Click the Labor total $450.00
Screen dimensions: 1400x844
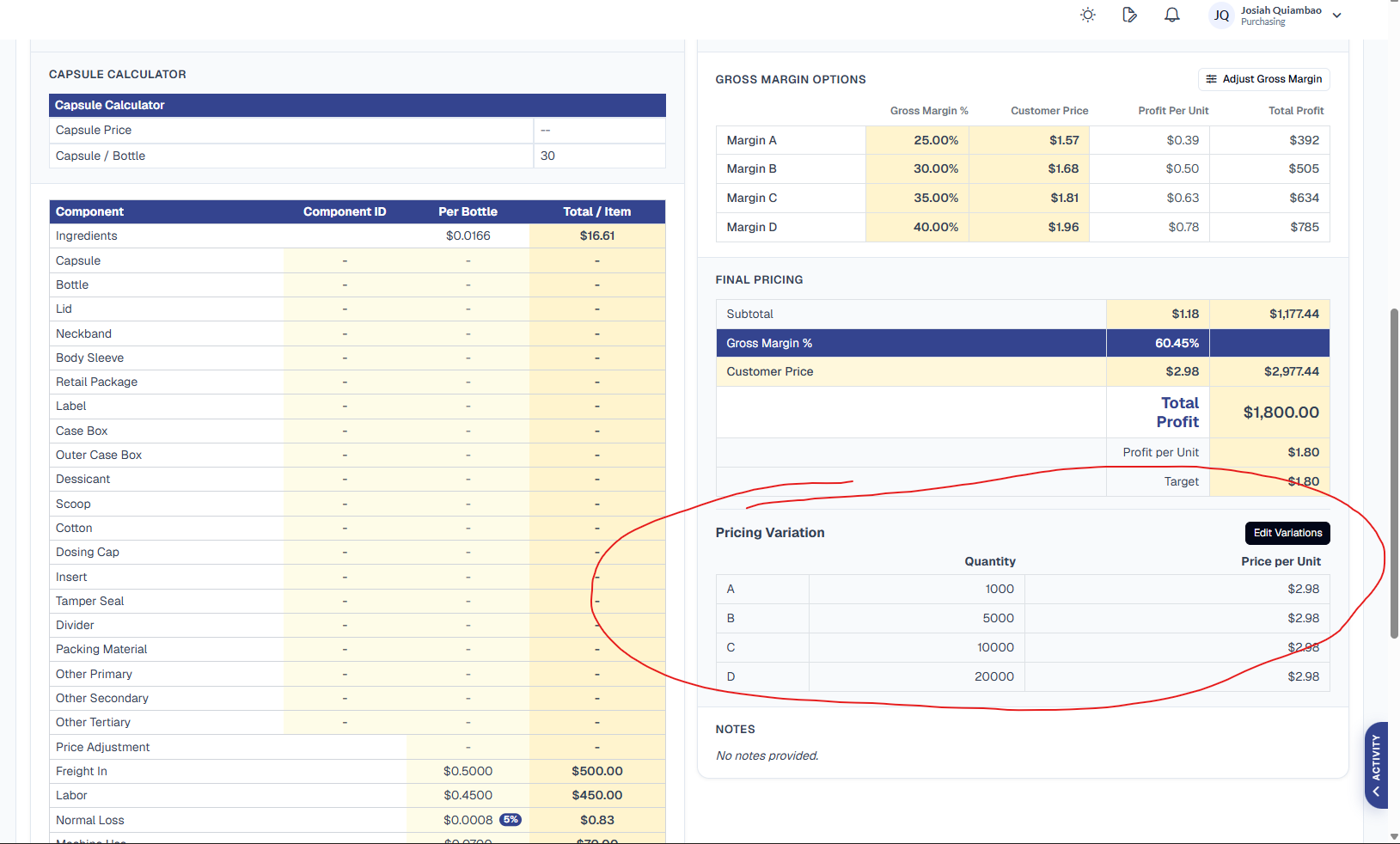coord(597,795)
